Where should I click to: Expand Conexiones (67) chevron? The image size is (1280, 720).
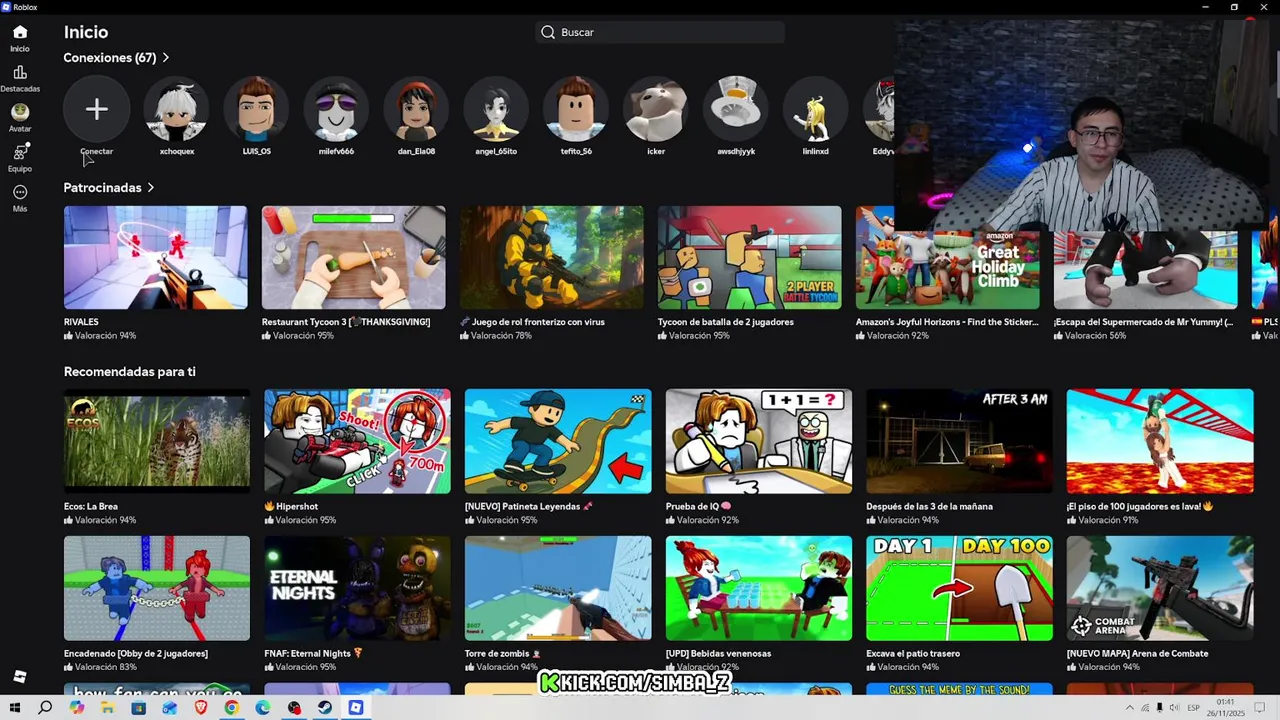pyautogui.click(x=165, y=58)
